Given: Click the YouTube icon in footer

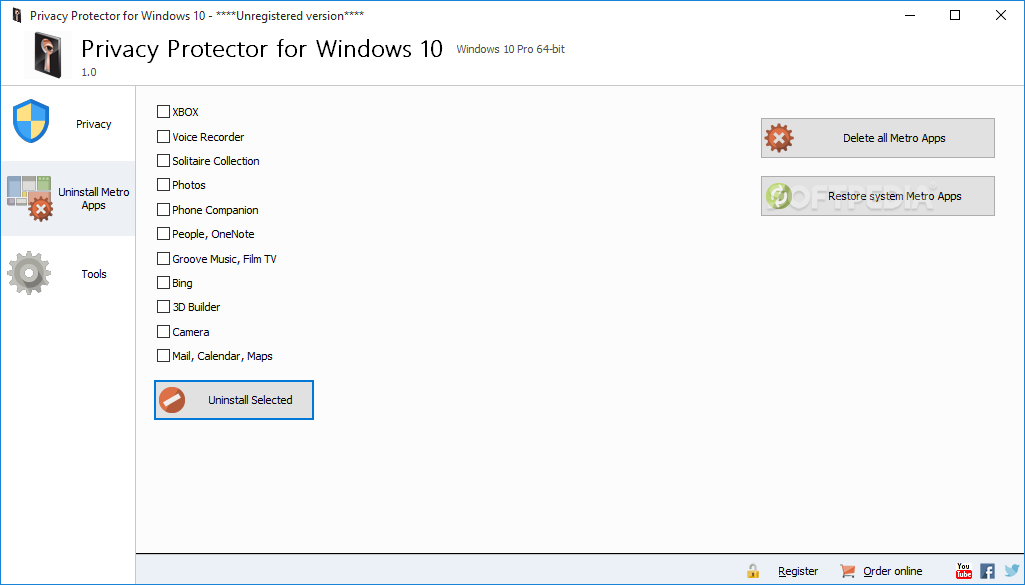Looking at the screenshot, I should pos(964,571).
